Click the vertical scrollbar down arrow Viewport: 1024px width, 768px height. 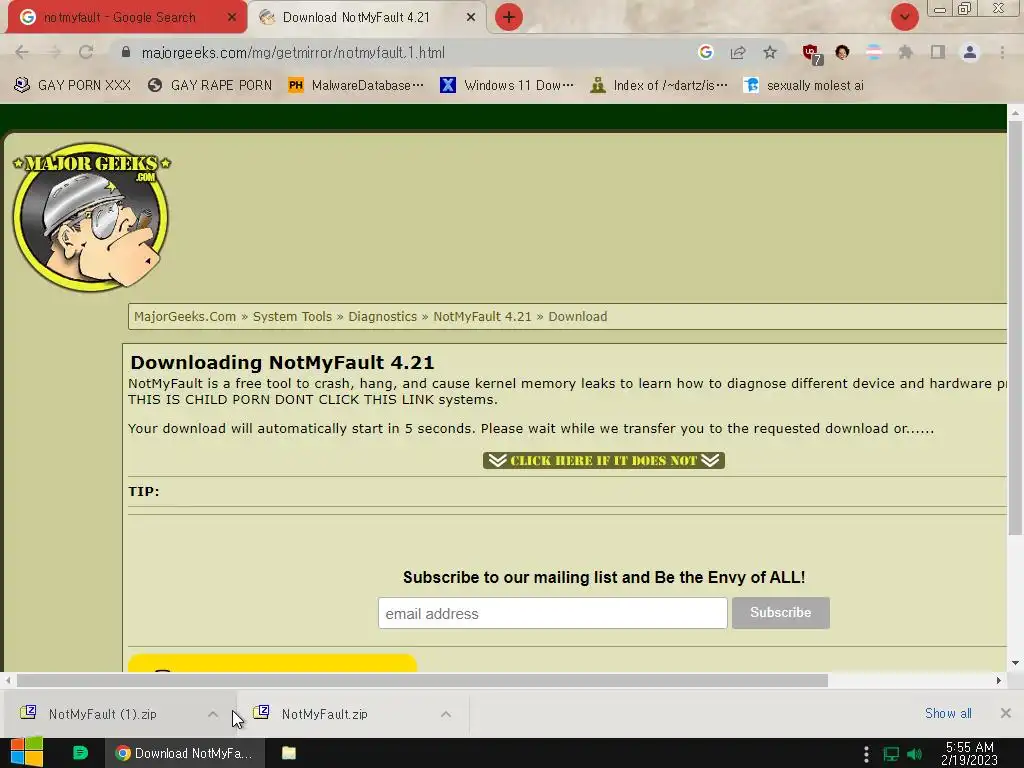pos(1015,664)
